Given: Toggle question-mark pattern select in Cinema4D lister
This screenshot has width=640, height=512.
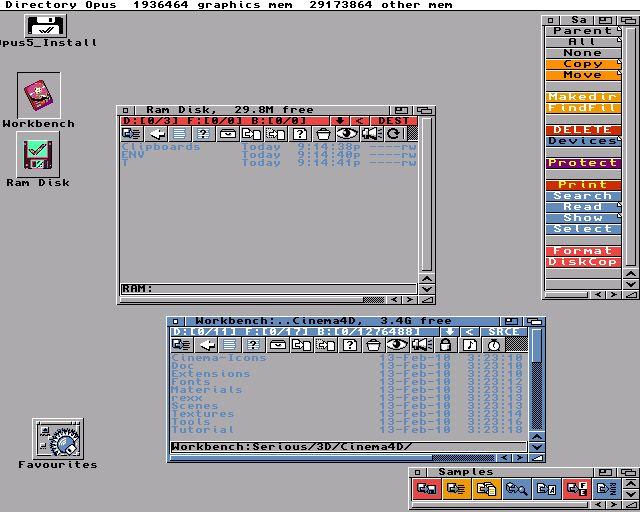Looking at the screenshot, I should 253,345.
